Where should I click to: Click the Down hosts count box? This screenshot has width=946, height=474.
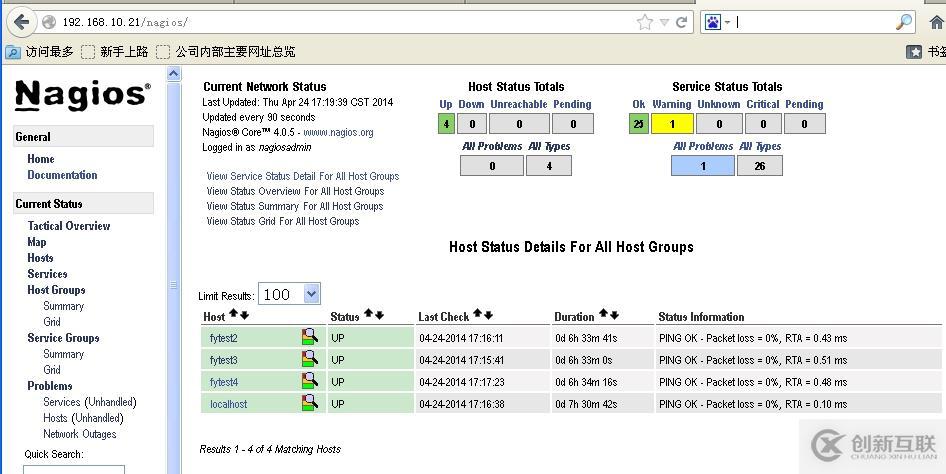point(472,124)
